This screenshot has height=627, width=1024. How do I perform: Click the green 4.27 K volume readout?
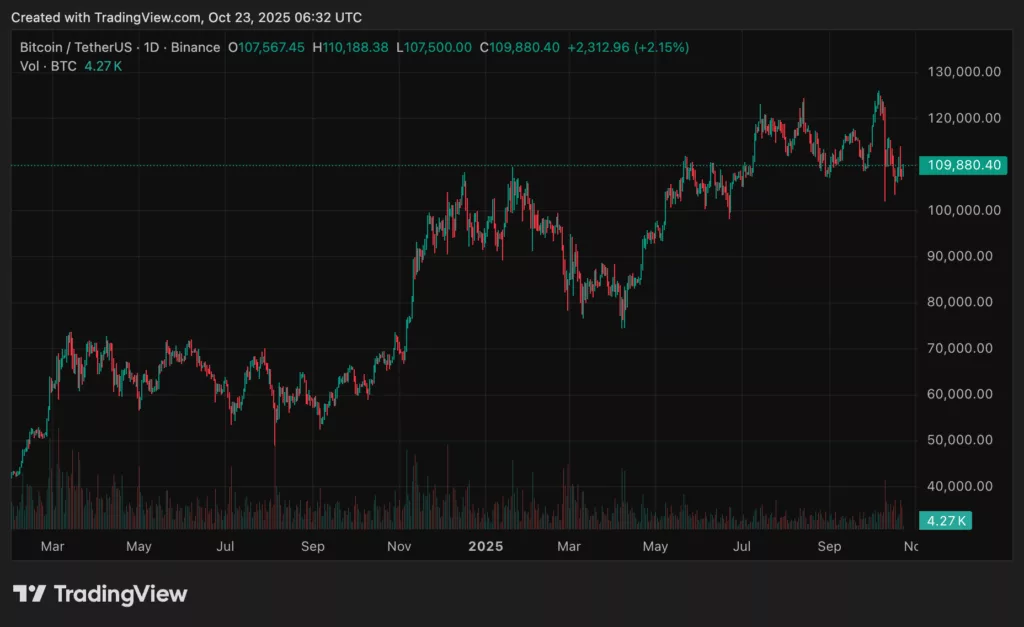click(x=103, y=64)
